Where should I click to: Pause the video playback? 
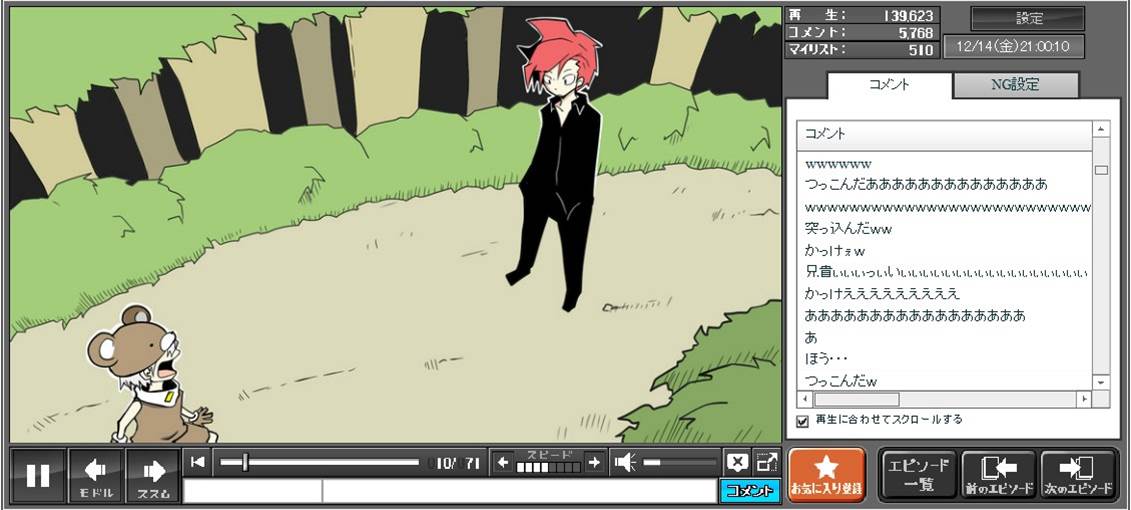[x=38, y=475]
